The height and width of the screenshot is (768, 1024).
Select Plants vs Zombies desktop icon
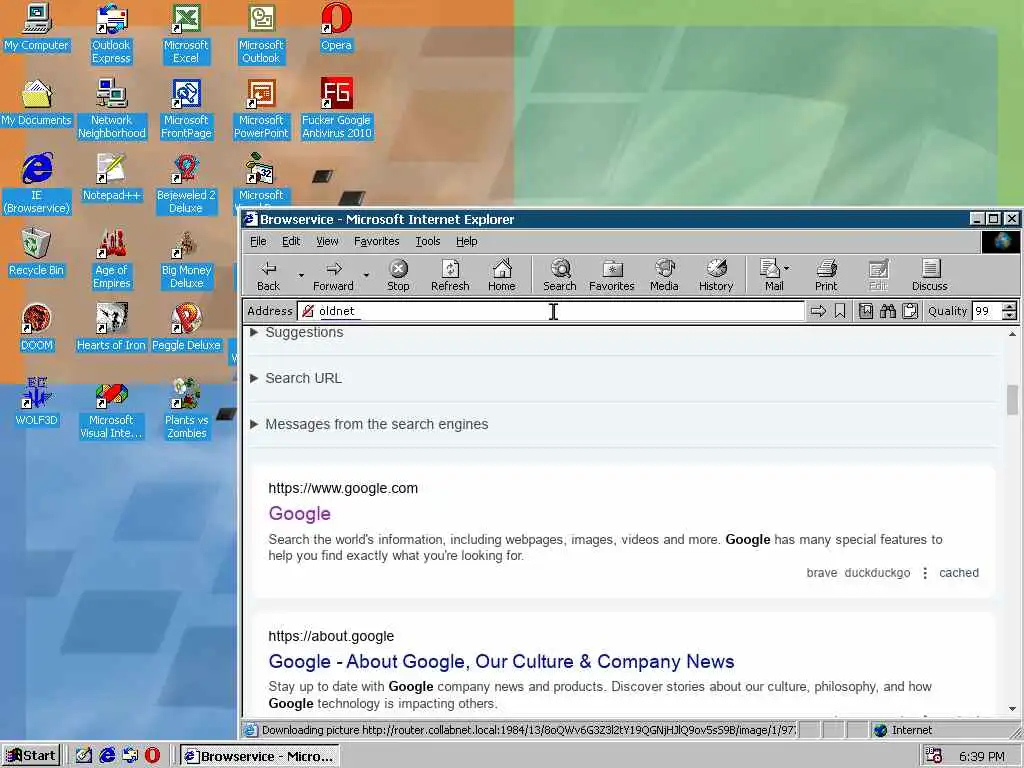(186, 409)
